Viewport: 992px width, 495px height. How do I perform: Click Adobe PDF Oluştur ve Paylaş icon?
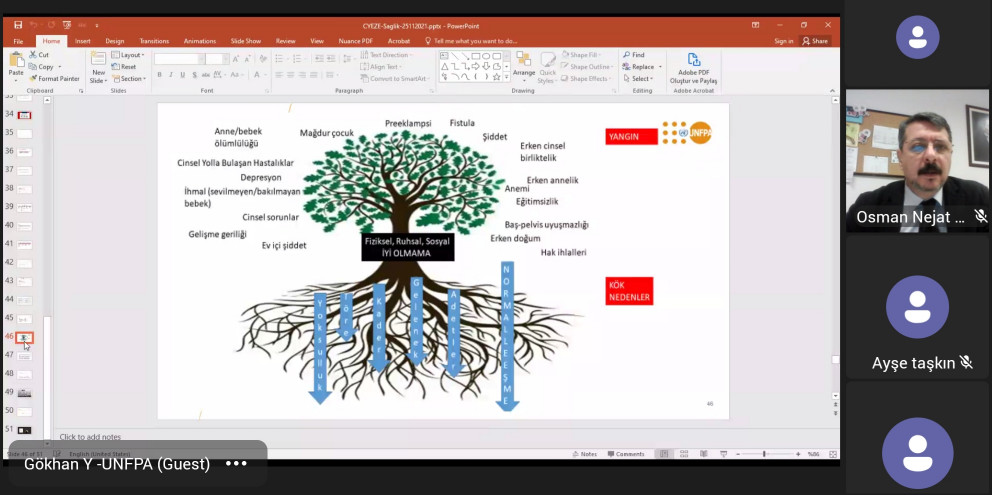[x=693, y=68]
